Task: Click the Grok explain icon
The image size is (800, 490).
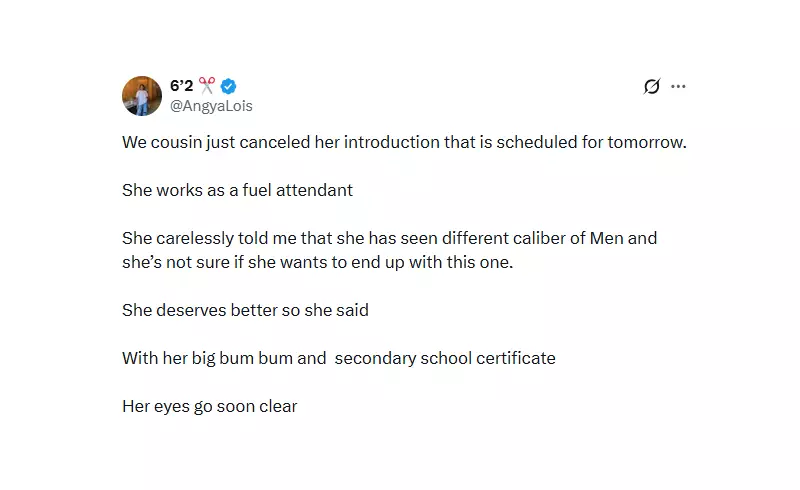Action: (652, 86)
